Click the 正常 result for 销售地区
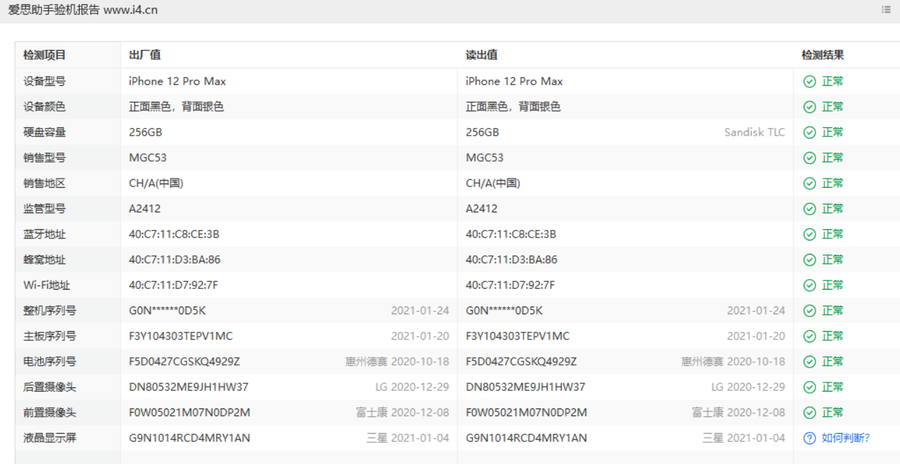 pyautogui.click(x=832, y=183)
